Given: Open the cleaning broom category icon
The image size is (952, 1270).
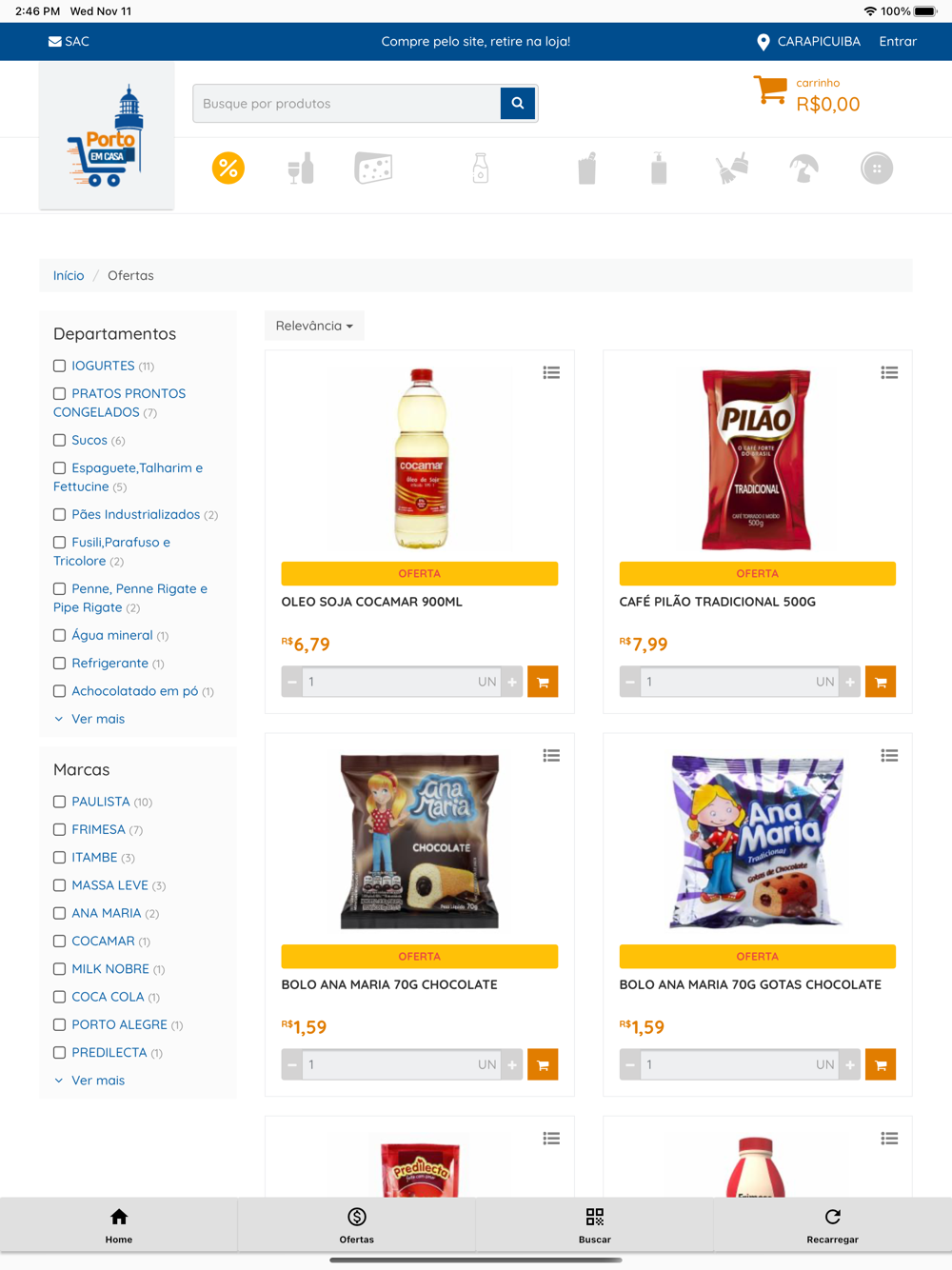Looking at the screenshot, I should 731,169.
